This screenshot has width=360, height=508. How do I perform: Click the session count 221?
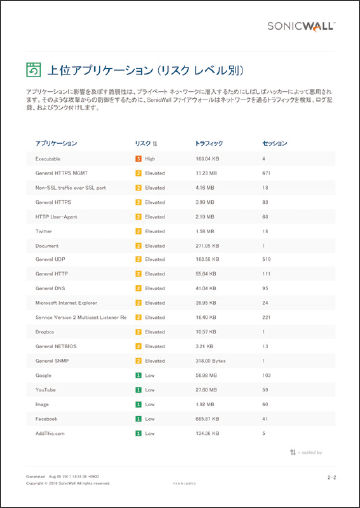266,317
